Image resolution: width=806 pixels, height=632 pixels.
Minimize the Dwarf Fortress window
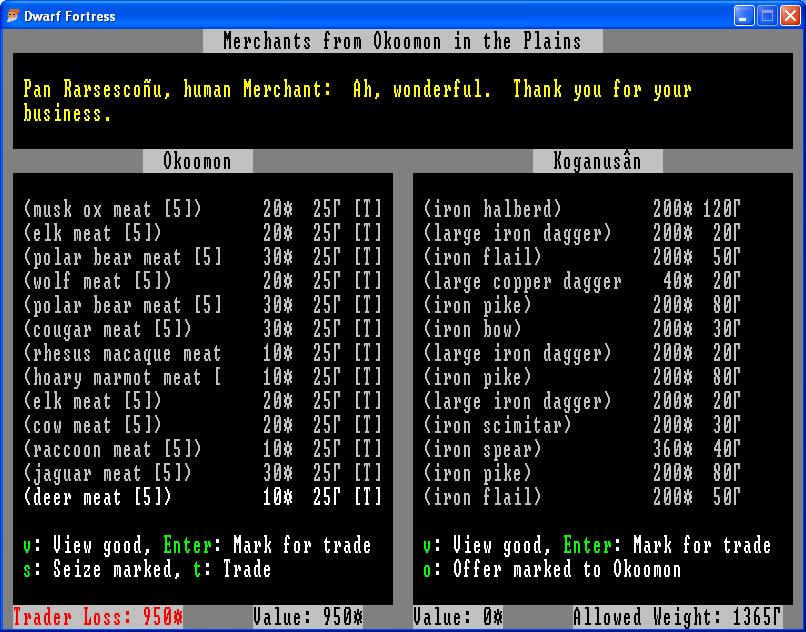click(x=743, y=16)
